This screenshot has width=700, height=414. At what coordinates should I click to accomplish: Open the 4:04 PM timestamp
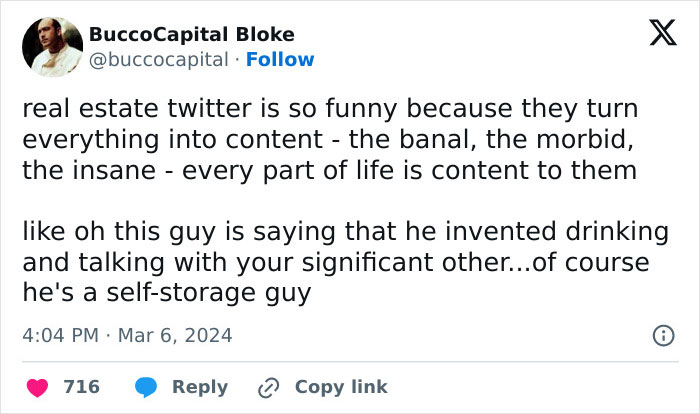pyautogui.click(x=59, y=335)
